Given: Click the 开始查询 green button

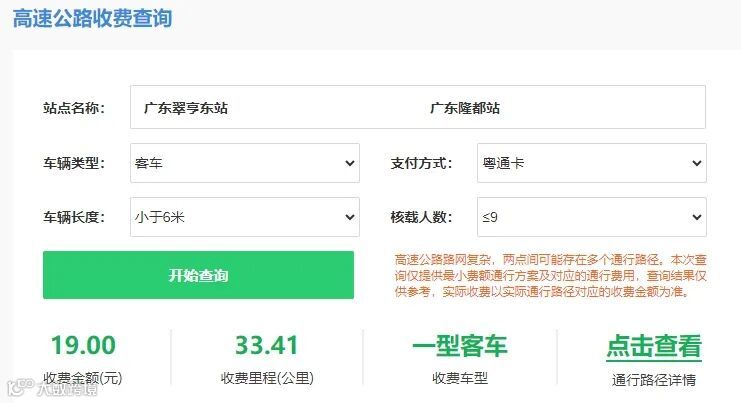Looking at the screenshot, I should (198, 275).
